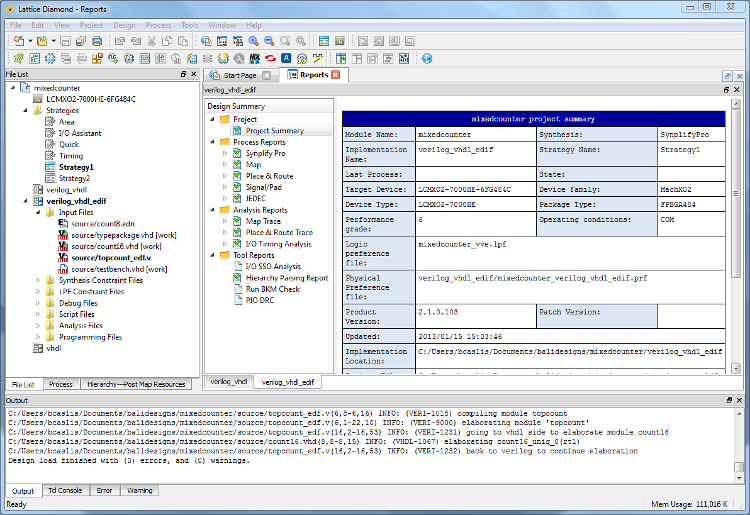This screenshot has width=750, height=515.
Task: Open the Strategy1 item in File List
Action: [76, 167]
